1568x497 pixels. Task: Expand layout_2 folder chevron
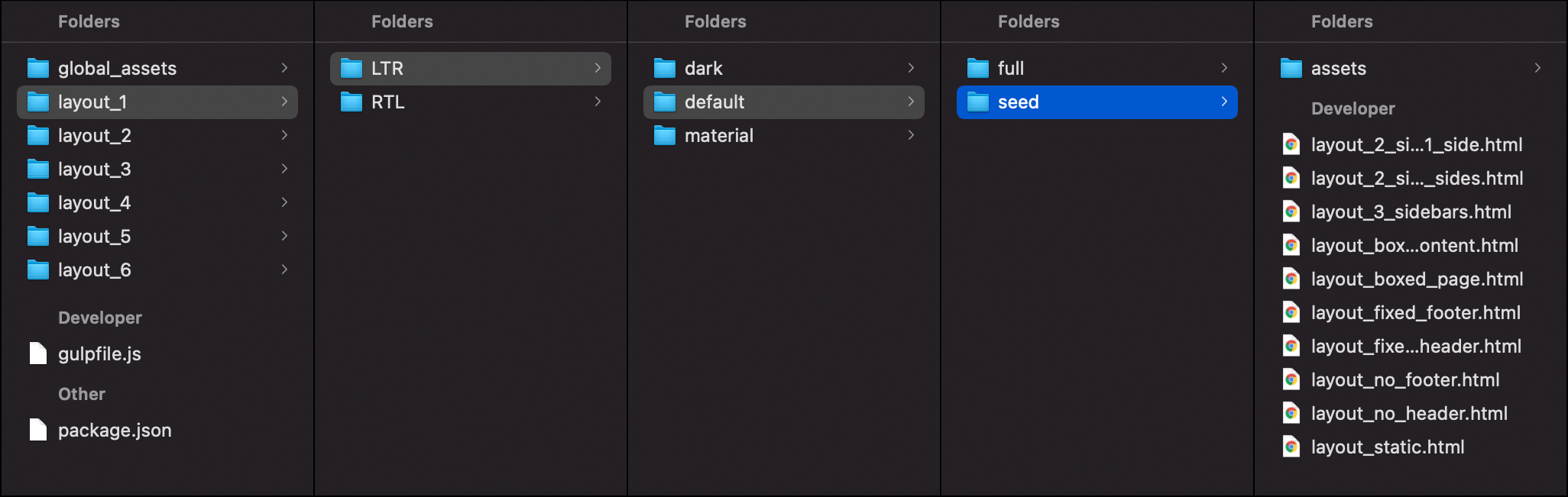(x=284, y=135)
